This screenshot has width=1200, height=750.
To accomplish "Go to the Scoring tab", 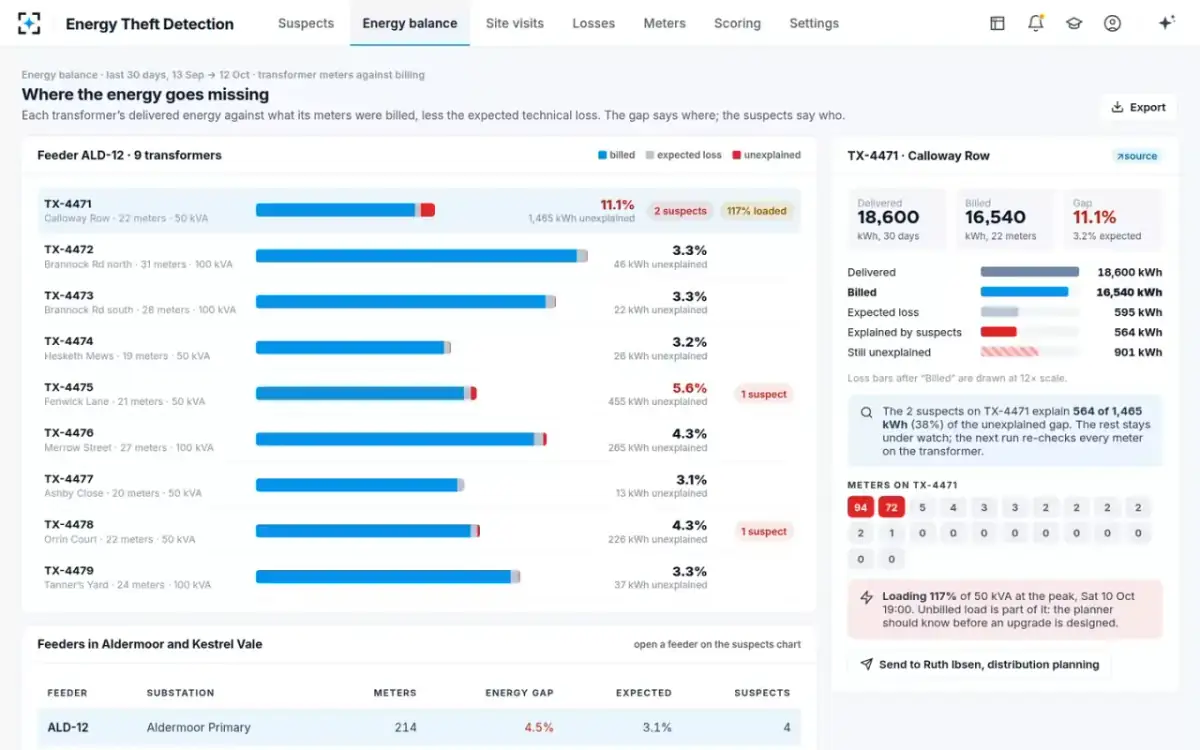I will 737,23.
